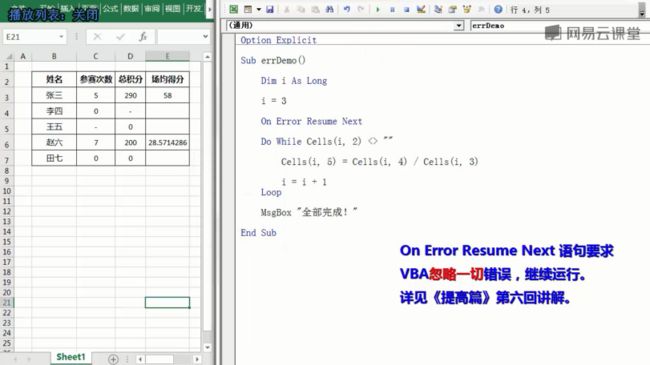The width and height of the screenshot is (650, 365).
Task: Select column D header
Action: coord(130,56)
